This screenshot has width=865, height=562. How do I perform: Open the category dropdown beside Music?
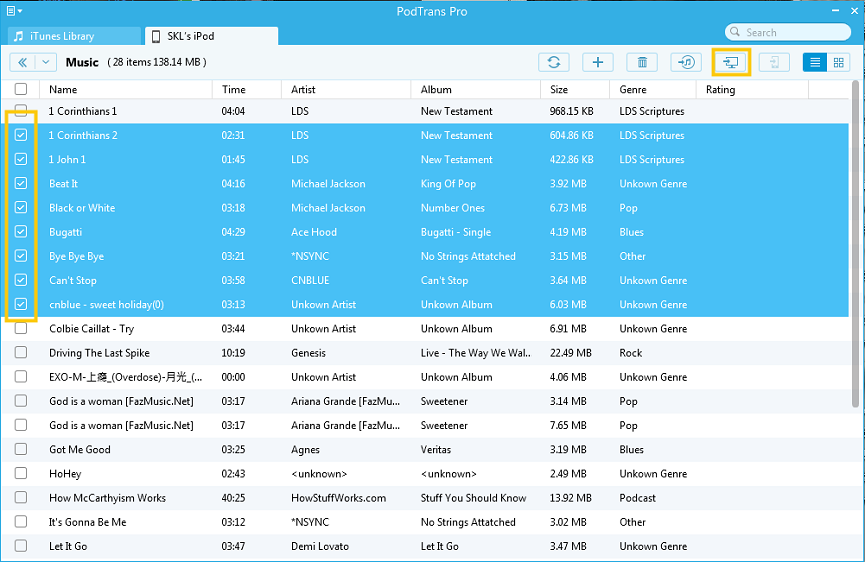tap(46, 62)
